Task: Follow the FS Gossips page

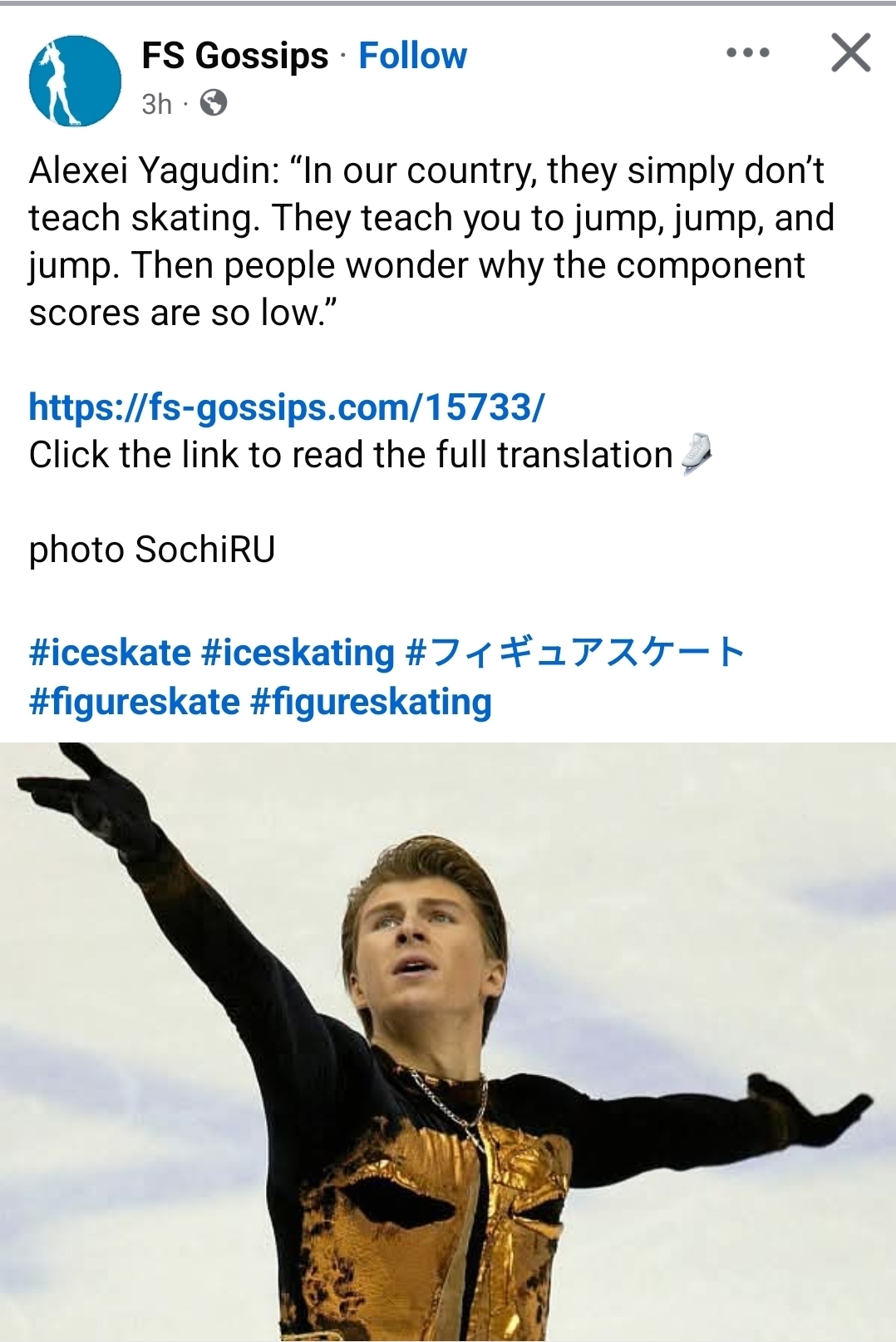Action: (x=412, y=56)
